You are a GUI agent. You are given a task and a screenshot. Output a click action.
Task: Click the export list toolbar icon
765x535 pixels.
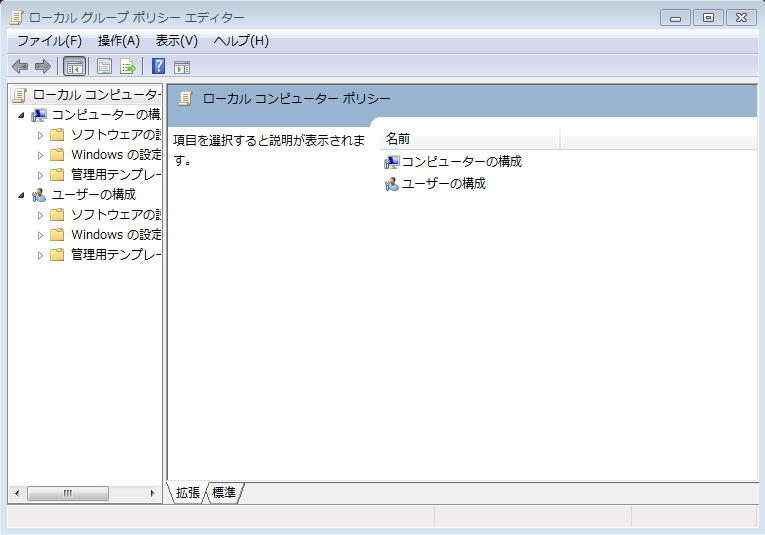tap(128, 66)
